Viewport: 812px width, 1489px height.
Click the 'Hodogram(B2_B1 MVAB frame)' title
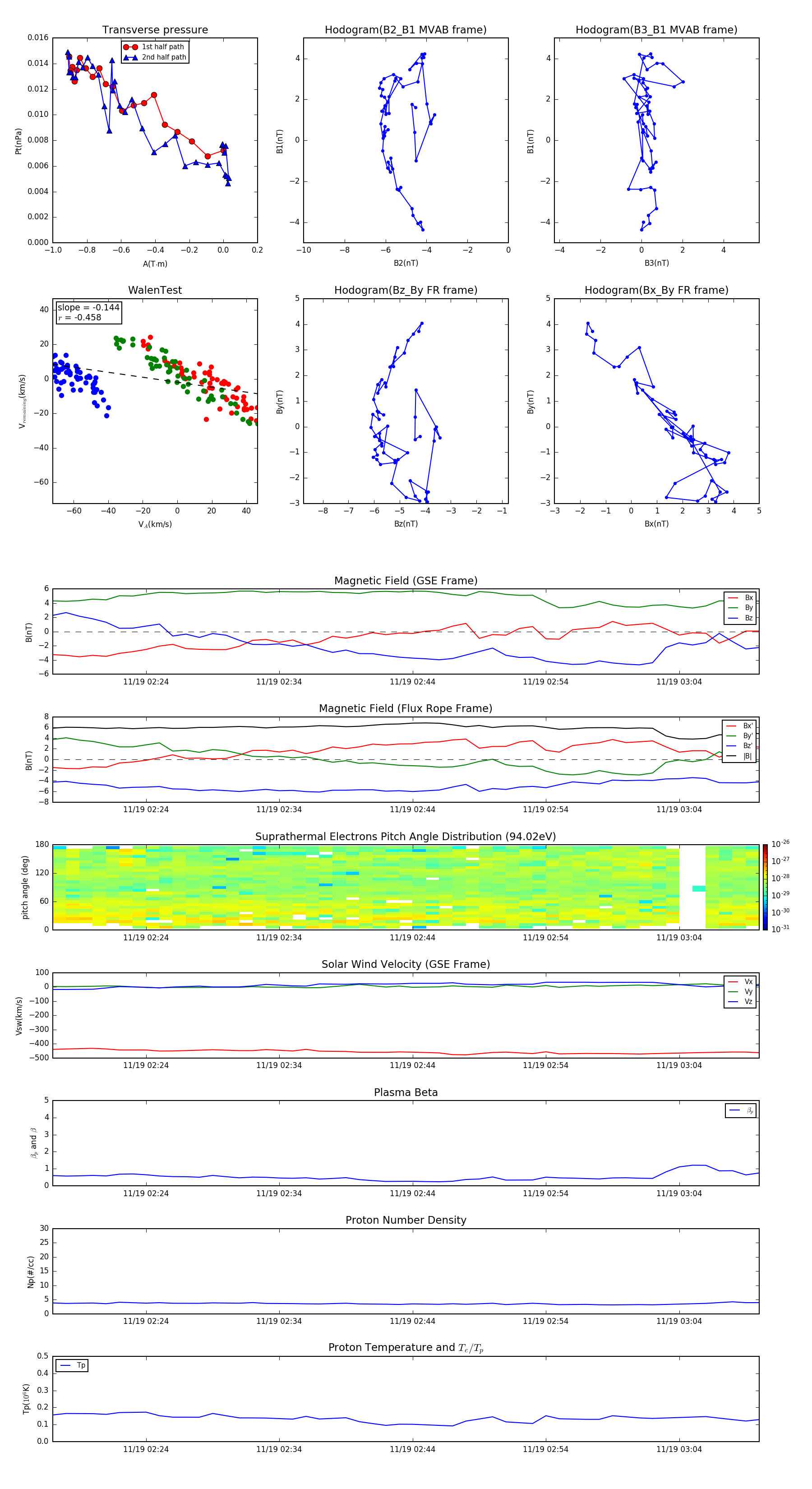[406, 30]
